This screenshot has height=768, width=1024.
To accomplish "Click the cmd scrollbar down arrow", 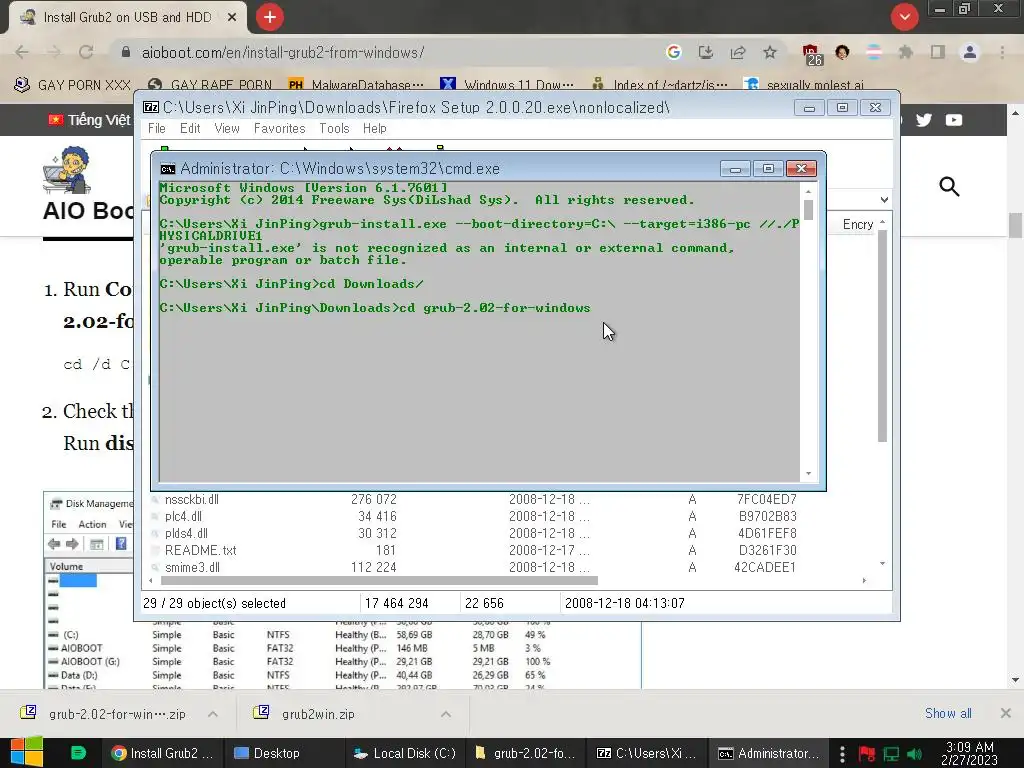I will point(808,474).
